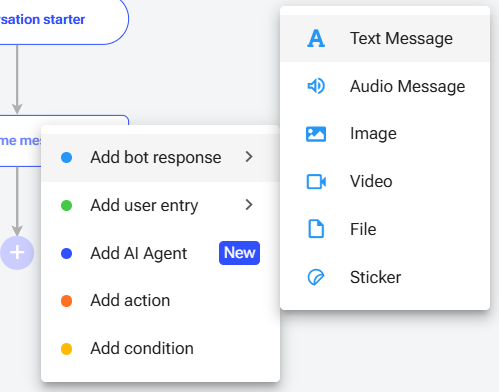Select Add action menu entry

pyautogui.click(x=160, y=301)
